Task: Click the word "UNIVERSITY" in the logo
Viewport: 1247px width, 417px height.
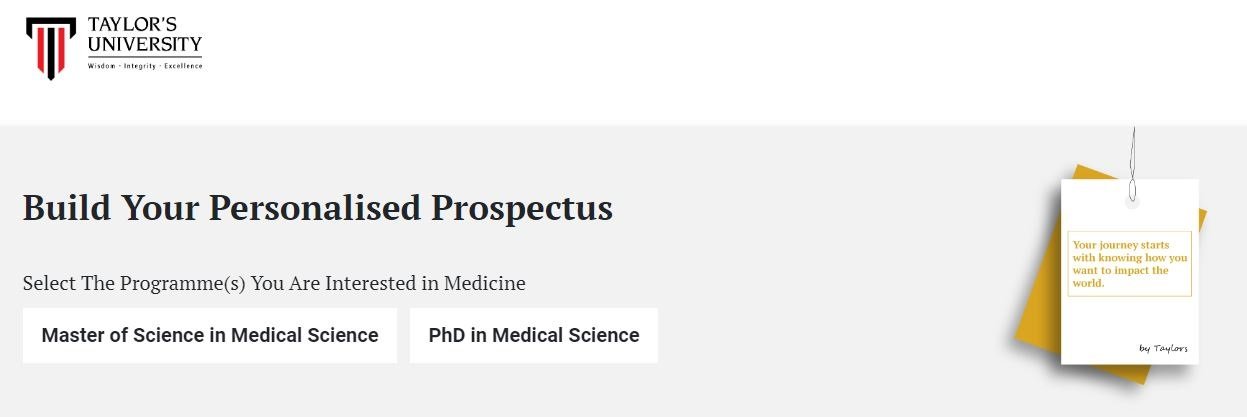Action: coord(144,45)
